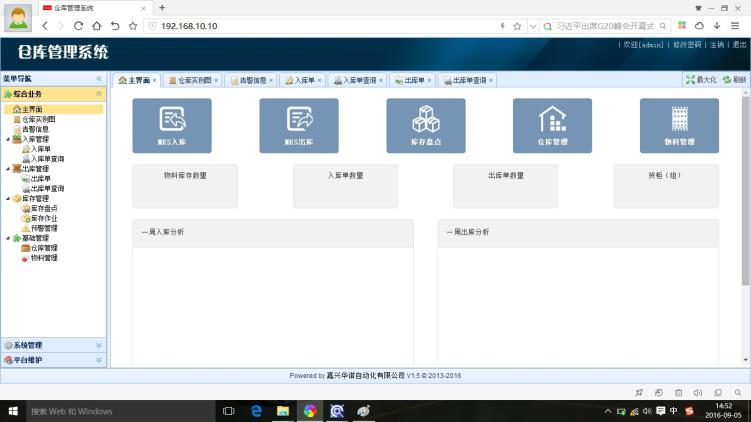This screenshot has width=751, height=422.
Task: Switch to the 告警信息 tab
Action: click(x=252, y=80)
